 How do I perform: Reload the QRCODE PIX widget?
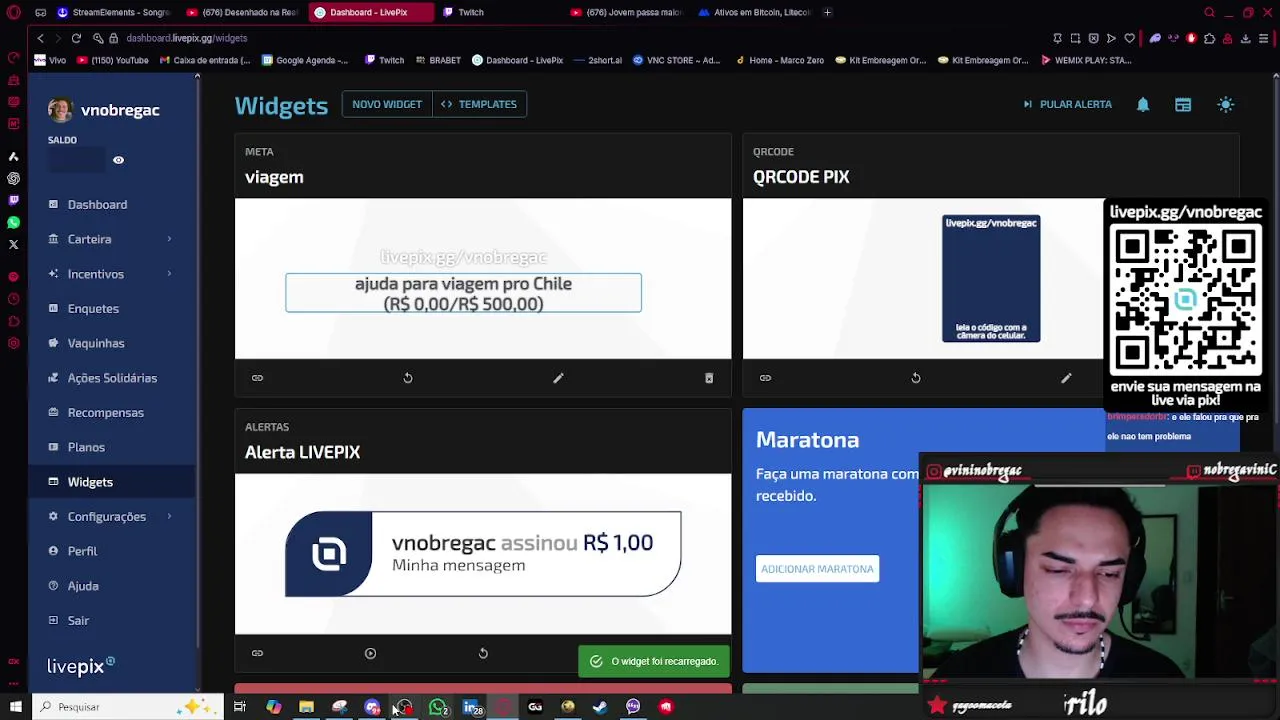click(916, 378)
